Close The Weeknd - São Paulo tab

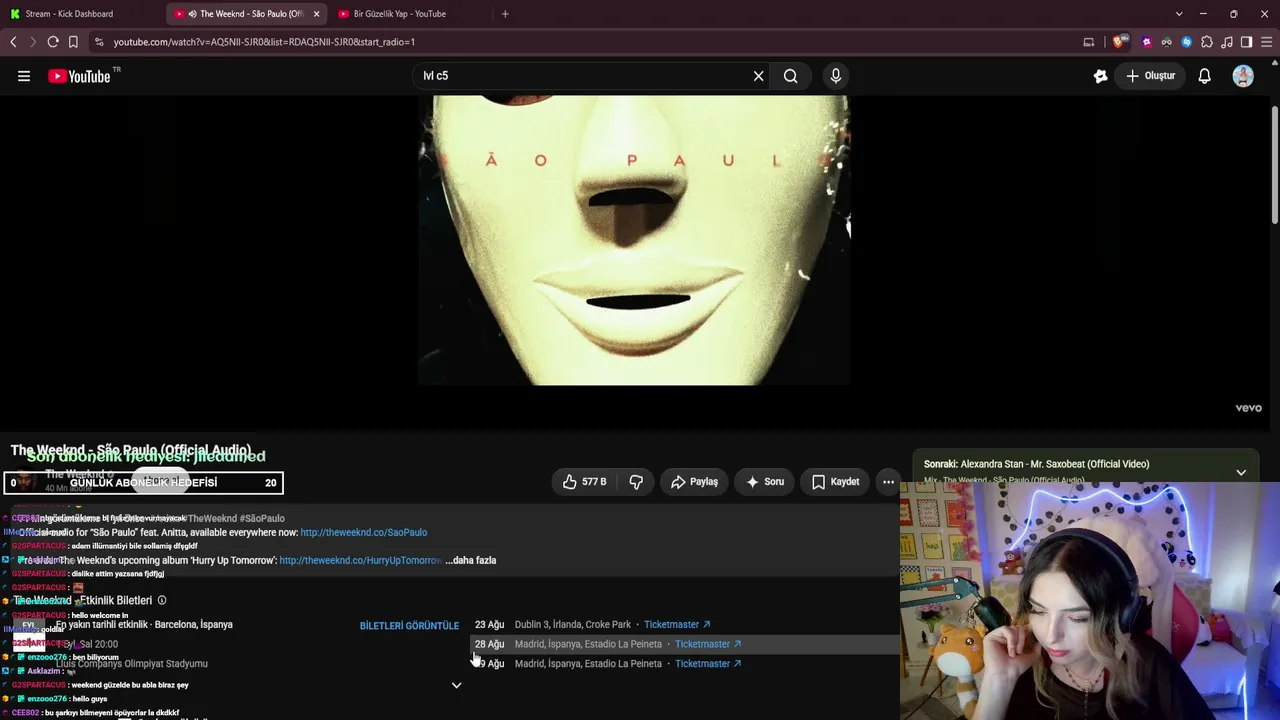point(317,14)
